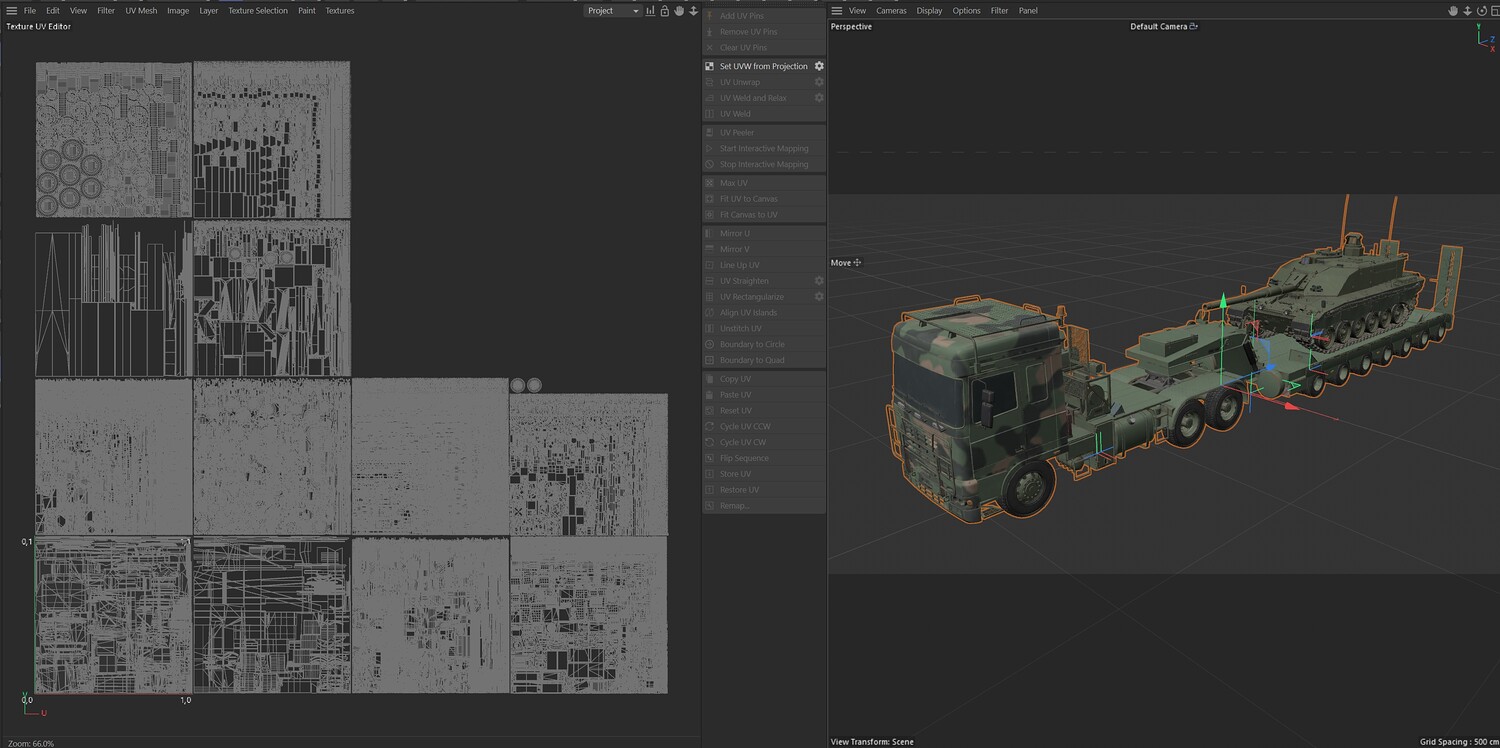Click the Flip Sequence icon
This screenshot has height=748, width=1500.
[x=710, y=458]
